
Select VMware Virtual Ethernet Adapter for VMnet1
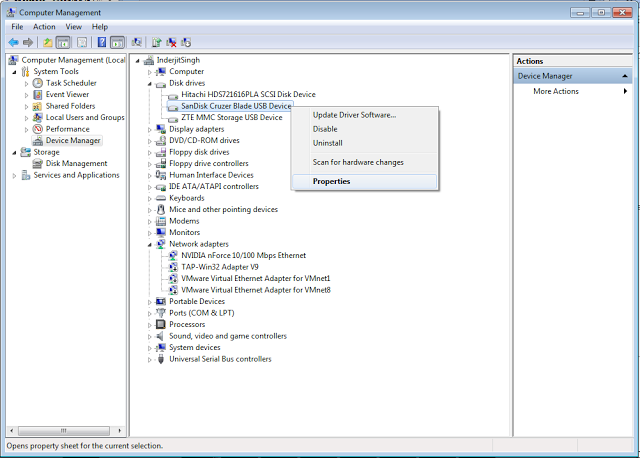[x=256, y=278]
